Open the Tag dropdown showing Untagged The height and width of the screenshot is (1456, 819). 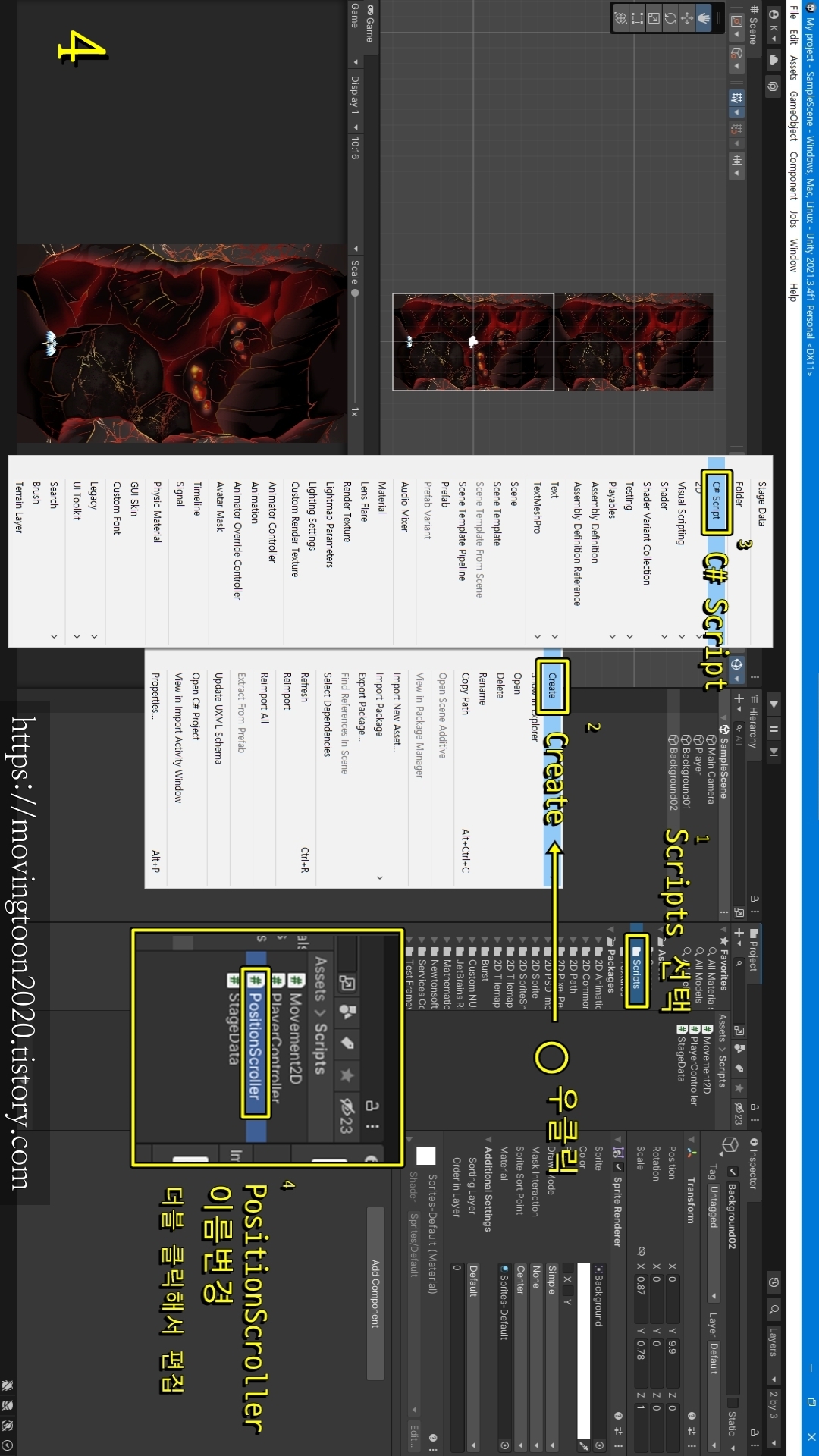point(714,1241)
